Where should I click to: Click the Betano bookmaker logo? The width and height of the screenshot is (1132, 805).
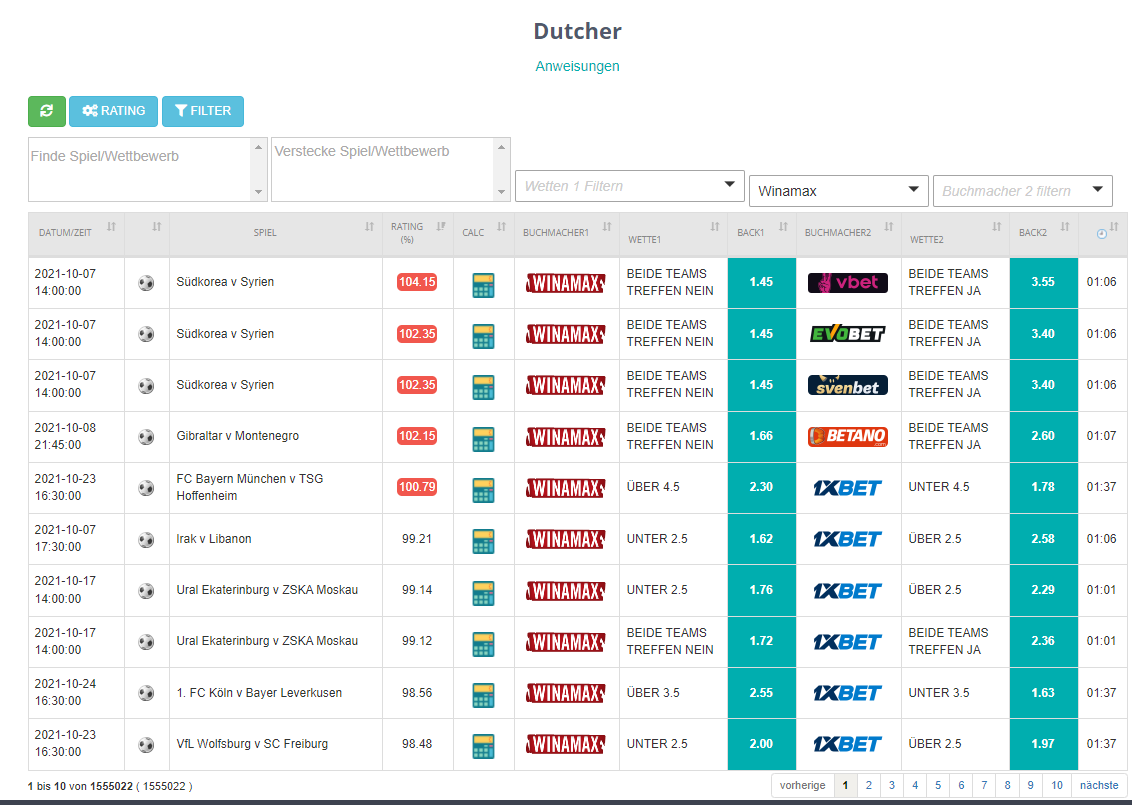click(x=848, y=436)
